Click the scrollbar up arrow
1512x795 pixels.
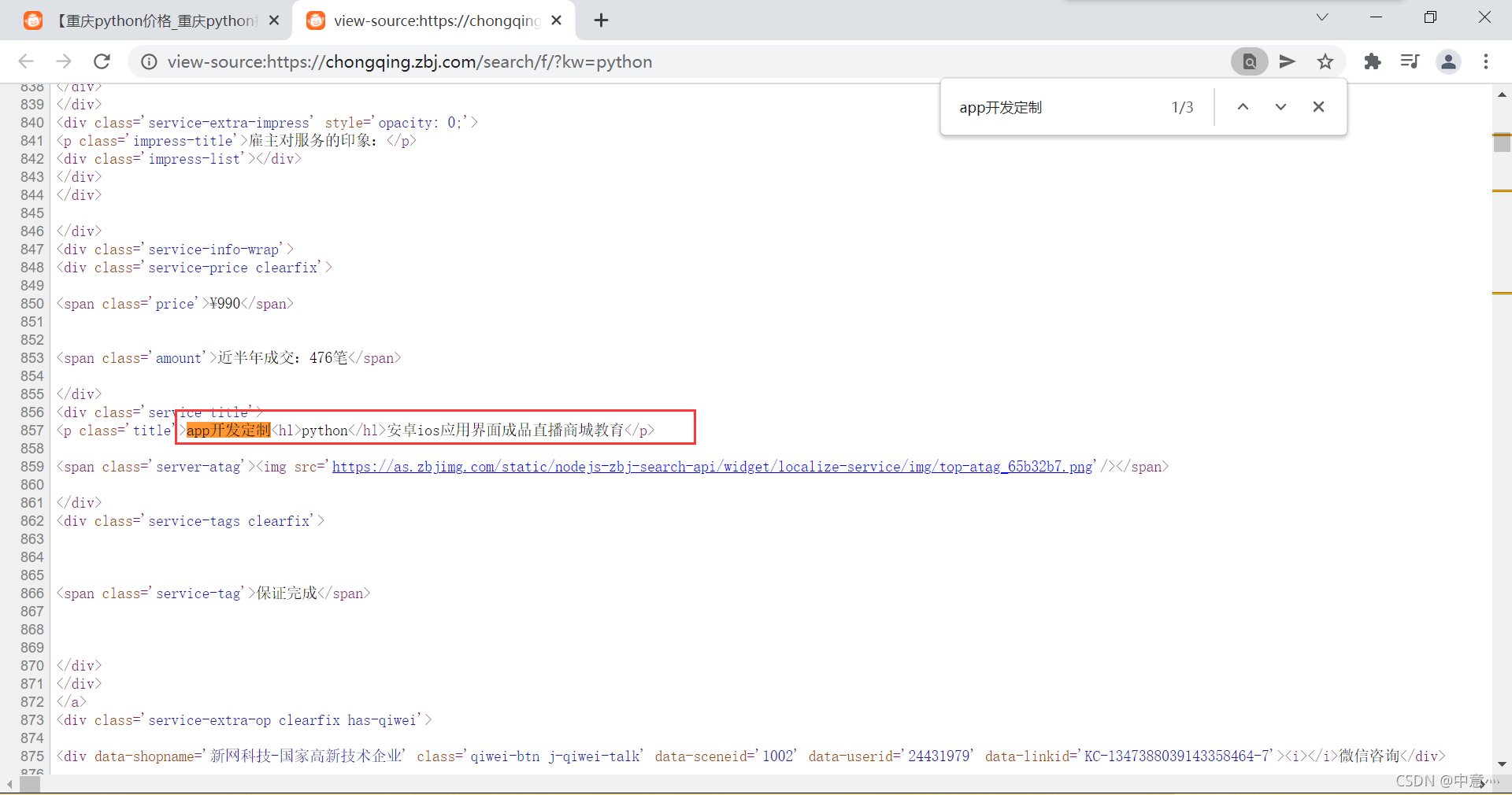tap(1502, 94)
